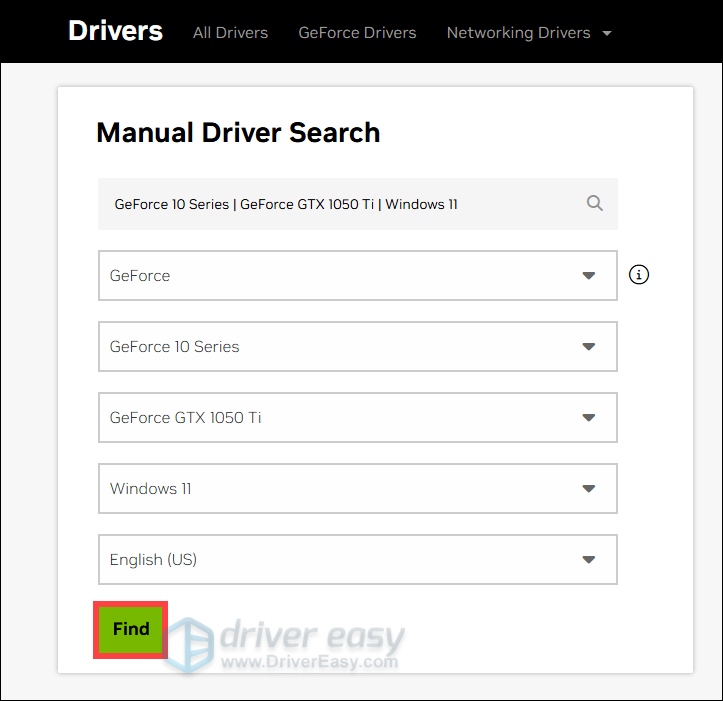Click the arrow on Windows 11 dropdown
Screen dimensions: 723x701
[x=589, y=489]
